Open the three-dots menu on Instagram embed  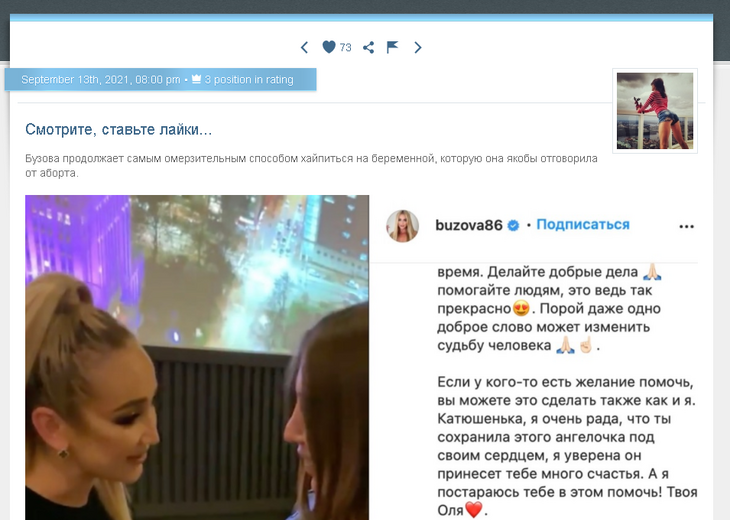pos(686,226)
